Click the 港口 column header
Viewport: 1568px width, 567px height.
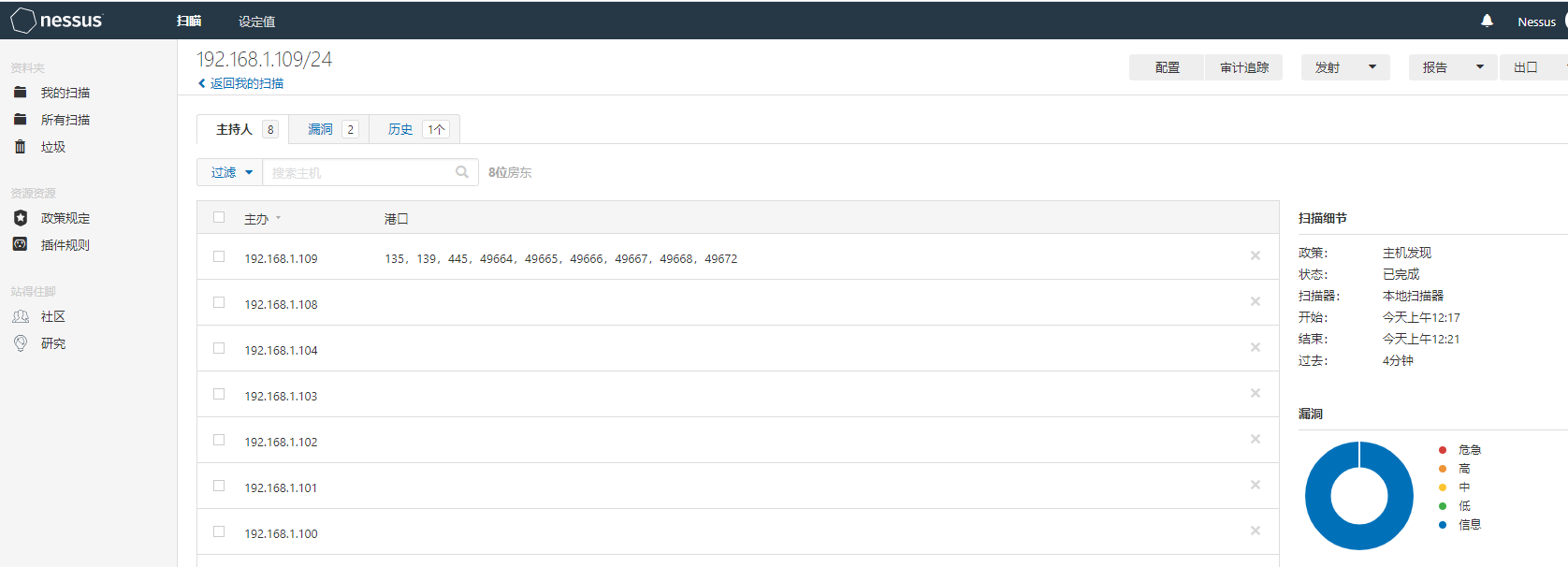coord(396,219)
